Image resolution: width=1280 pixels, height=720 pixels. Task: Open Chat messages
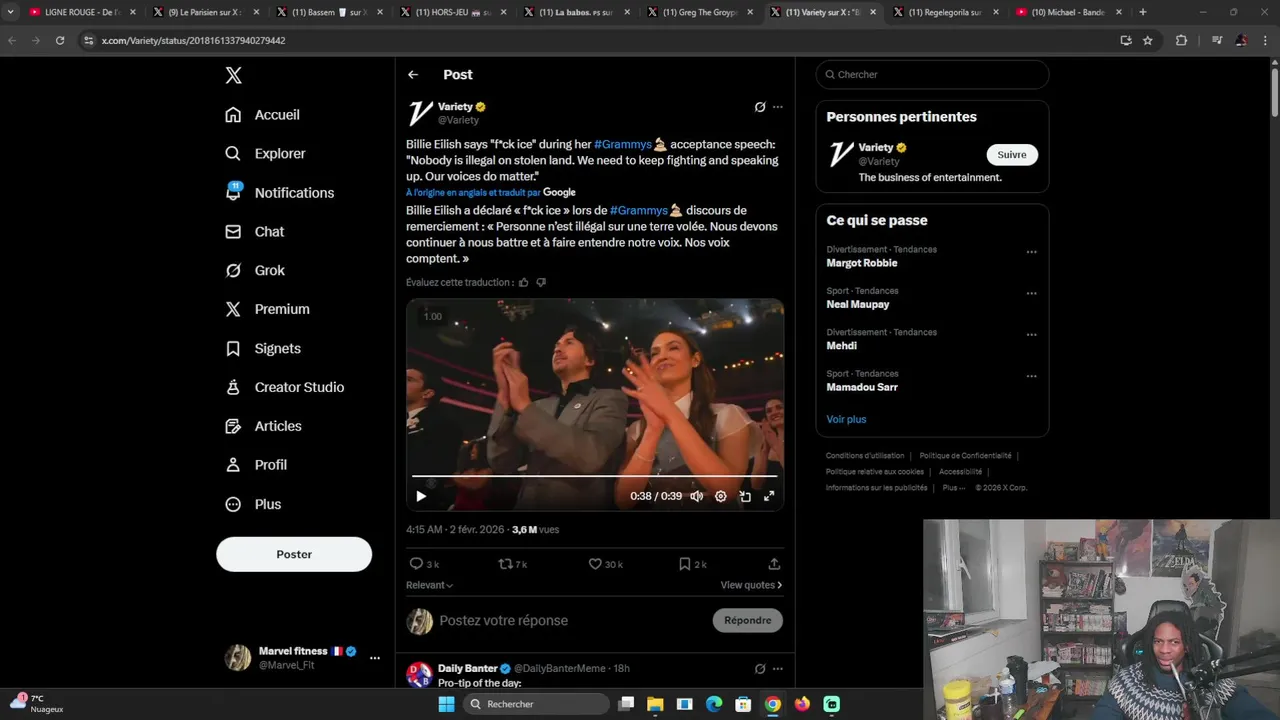point(254,232)
